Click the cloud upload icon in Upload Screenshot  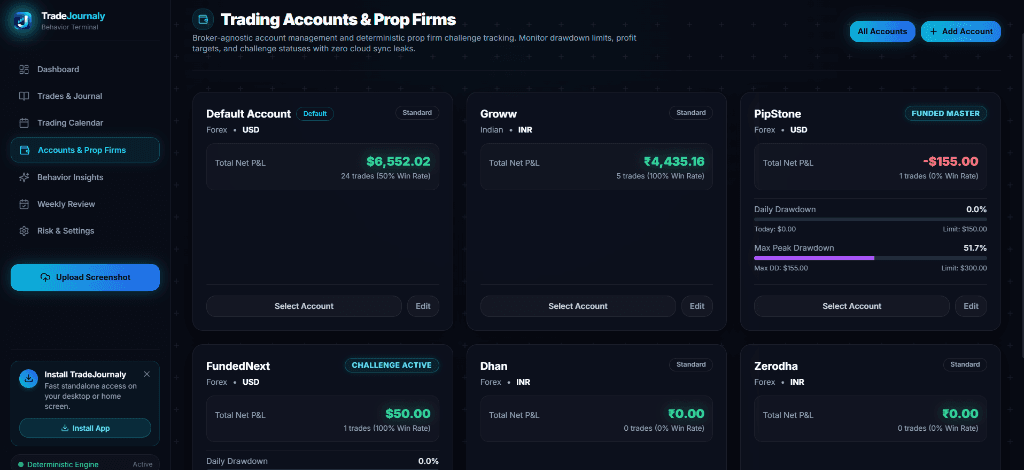click(46, 277)
